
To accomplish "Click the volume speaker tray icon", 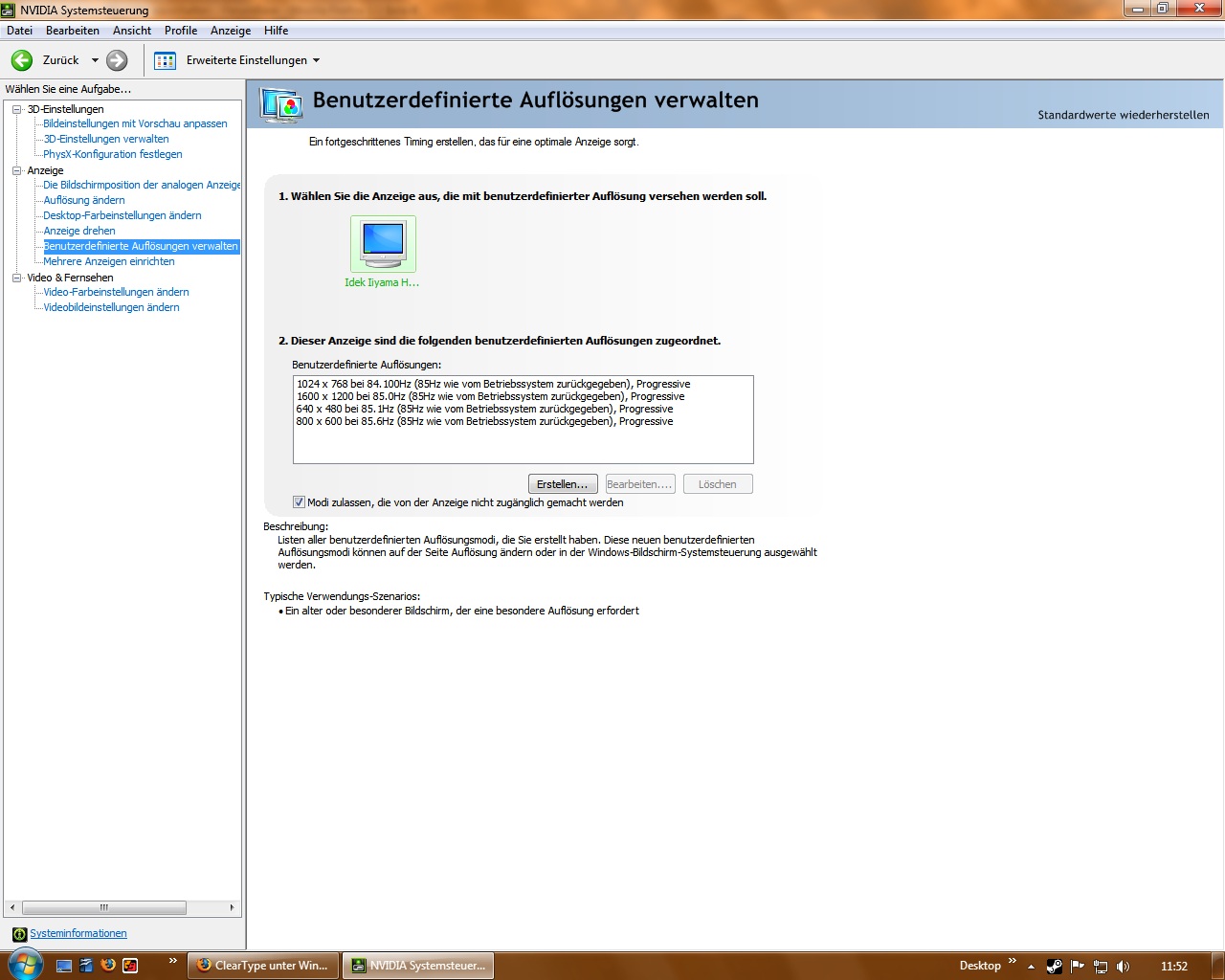I will point(1123,967).
